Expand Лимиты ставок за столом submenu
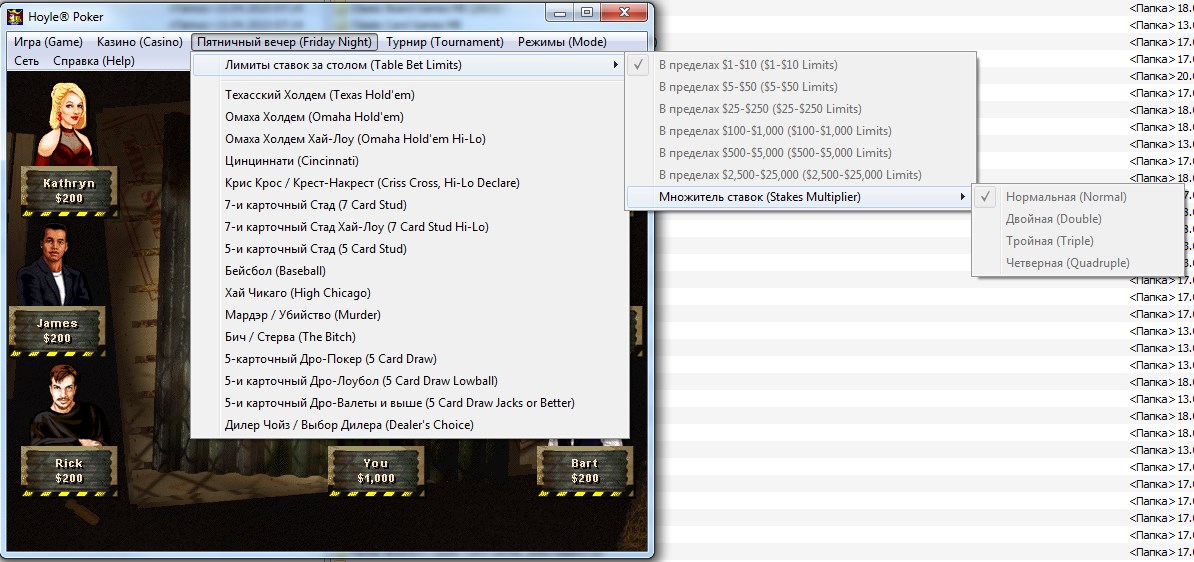The height and width of the screenshot is (562, 1194). point(409,65)
